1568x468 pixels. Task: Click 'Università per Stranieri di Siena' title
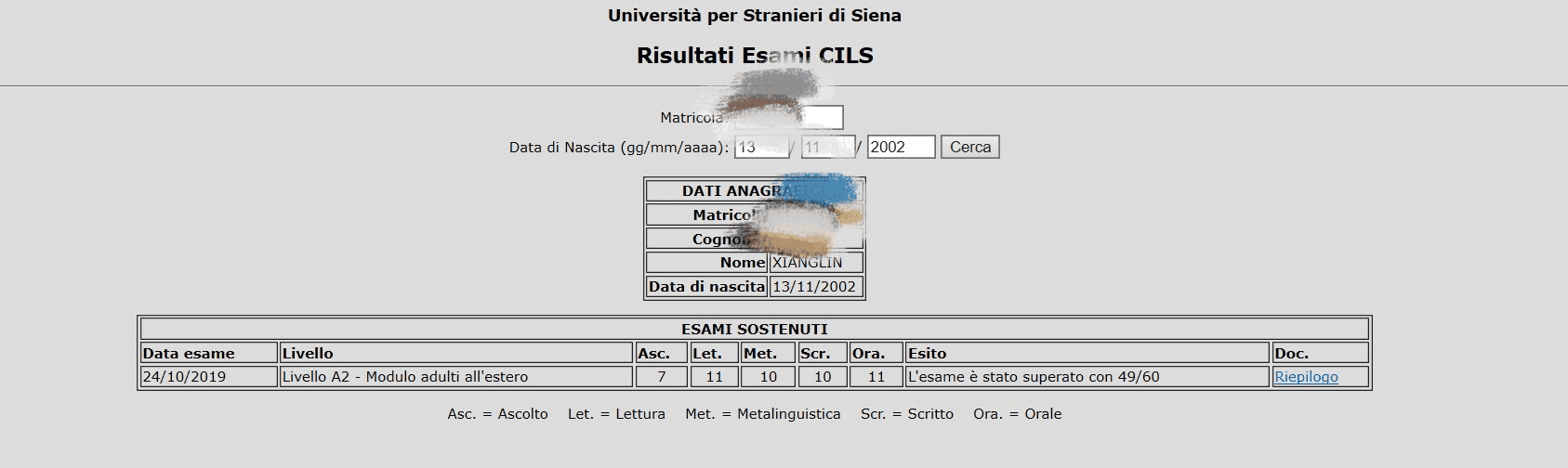(755, 16)
